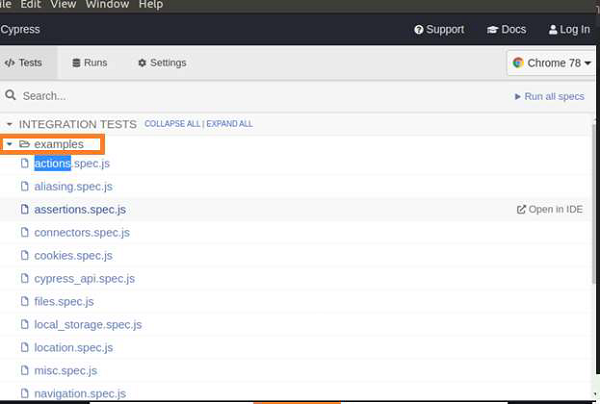The width and height of the screenshot is (600, 404).
Task: Switch to the Runs tab
Action: (90, 63)
